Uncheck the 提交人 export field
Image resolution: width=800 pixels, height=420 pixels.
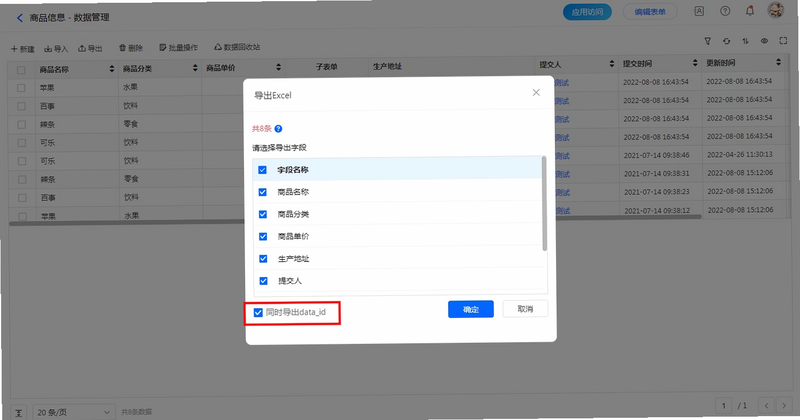(263, 281)
